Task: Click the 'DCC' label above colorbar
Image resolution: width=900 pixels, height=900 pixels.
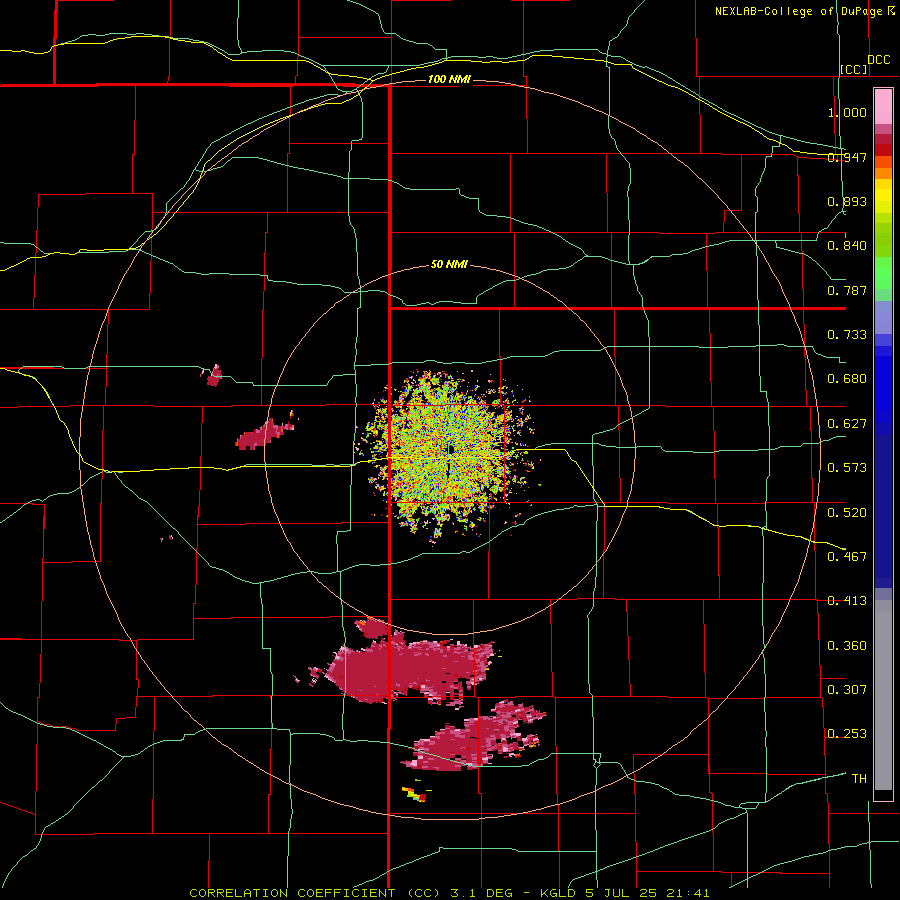Action: click(878, 60)
